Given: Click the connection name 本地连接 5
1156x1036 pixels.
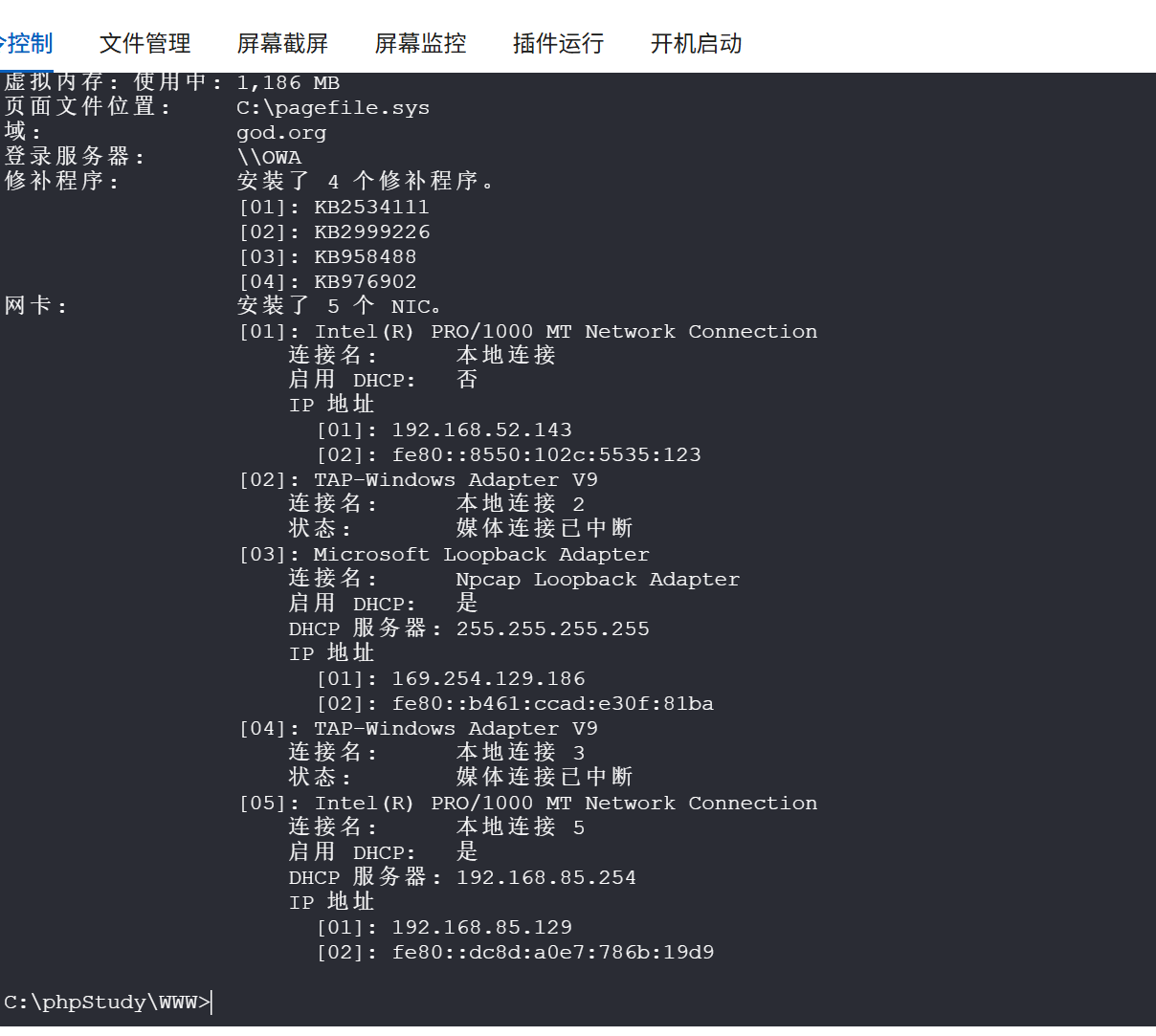Looking at the screenshot, I should click(521, 827).
